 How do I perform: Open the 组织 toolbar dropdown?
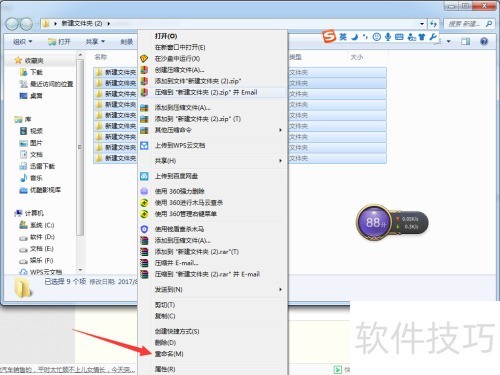click(x=23, y=41)
